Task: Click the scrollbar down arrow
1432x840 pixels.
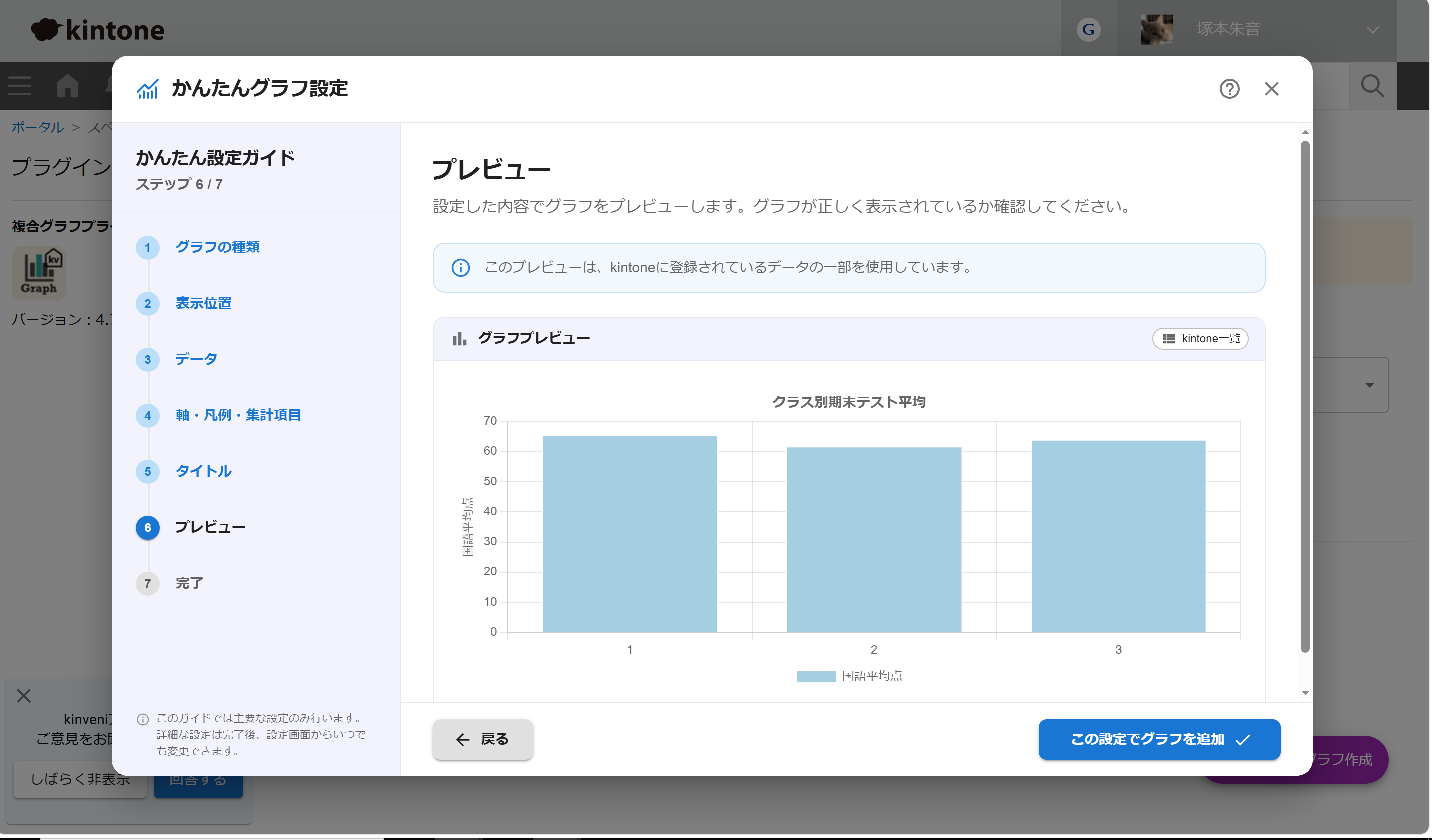Action: [1305, 693]
